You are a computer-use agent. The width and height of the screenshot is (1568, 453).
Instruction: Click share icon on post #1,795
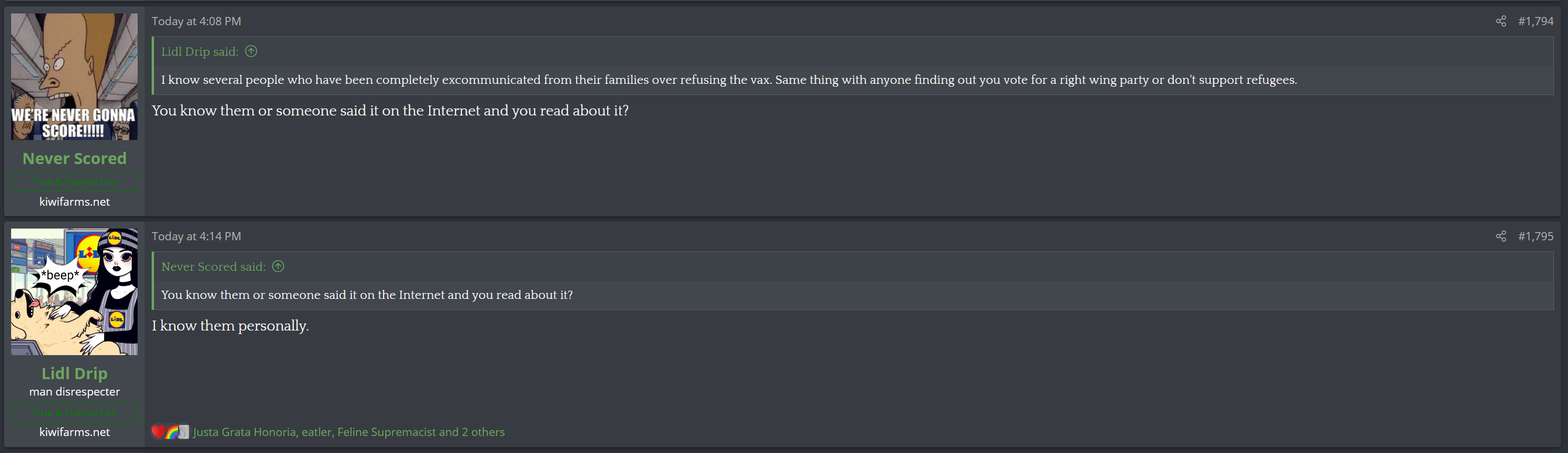1501,236
